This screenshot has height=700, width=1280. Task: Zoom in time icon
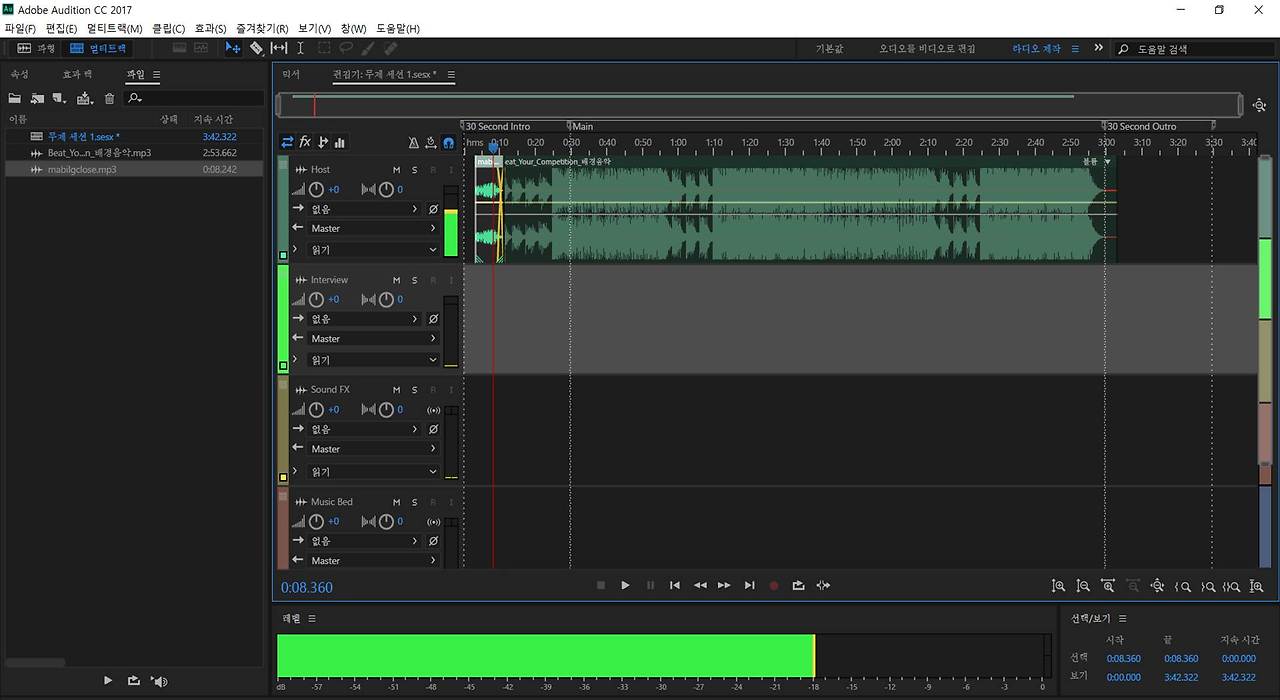(x=1108, y=586)
